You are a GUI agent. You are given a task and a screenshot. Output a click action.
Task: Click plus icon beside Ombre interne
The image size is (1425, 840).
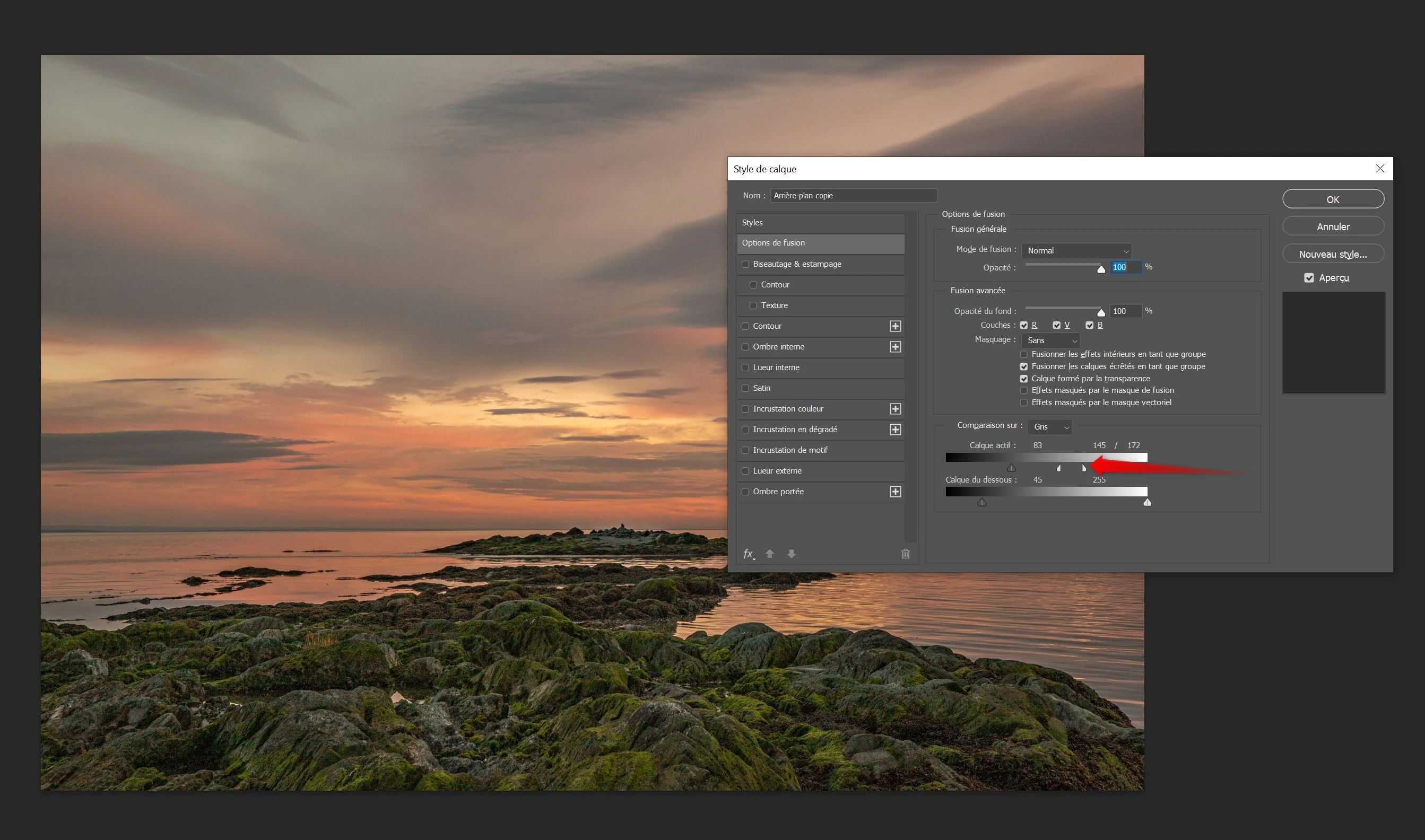(x=895, y=347)
